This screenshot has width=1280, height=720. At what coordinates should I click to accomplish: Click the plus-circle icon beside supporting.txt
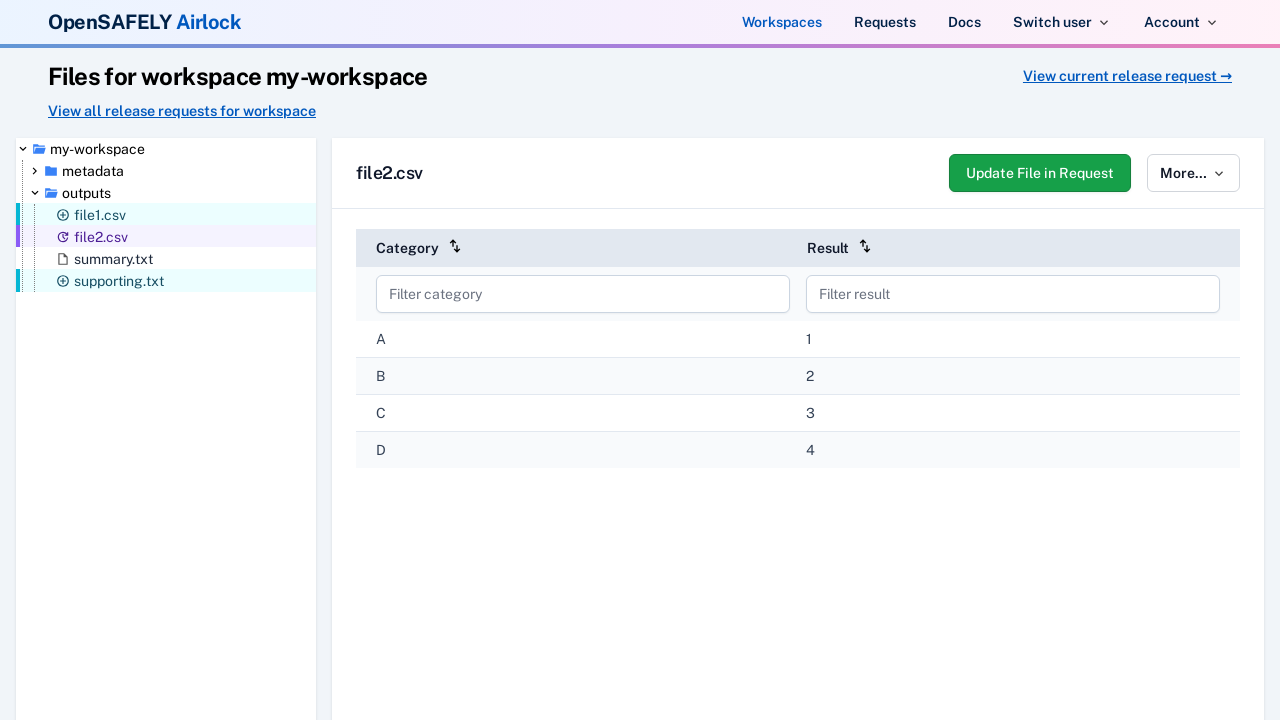(63, 281)
